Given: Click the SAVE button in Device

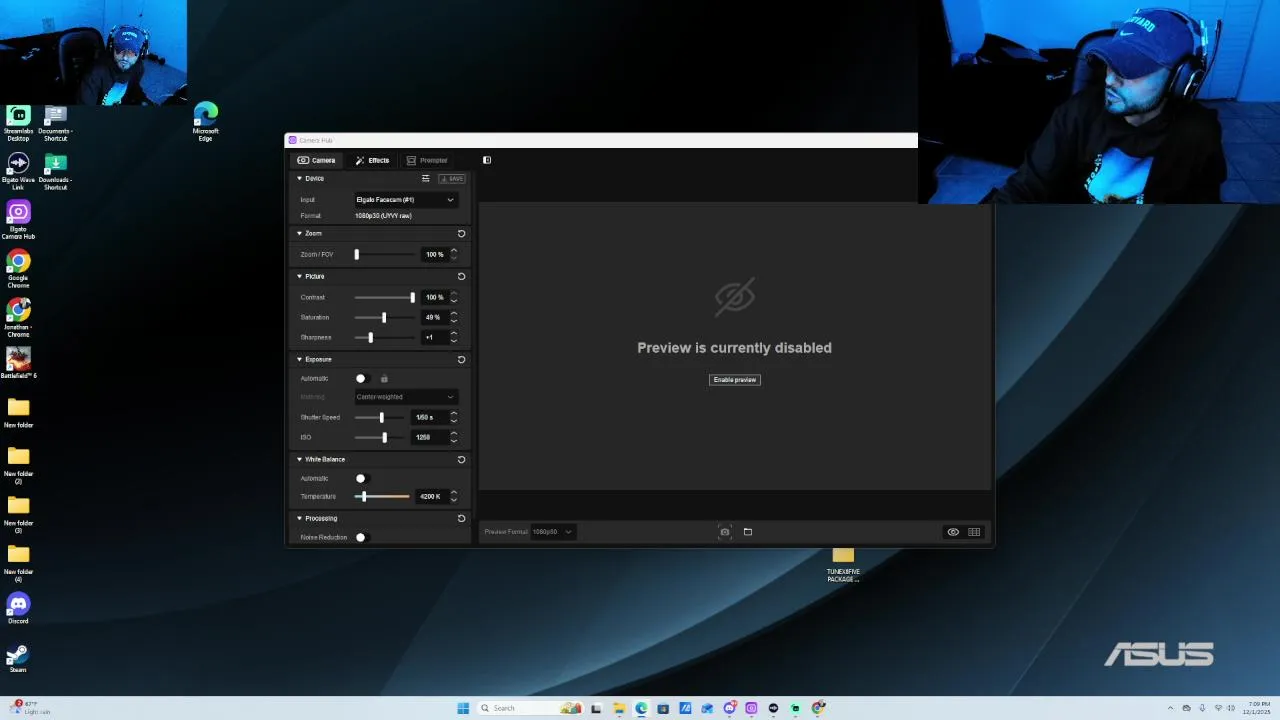Looking at the screenshot, I should click(451, 179).
